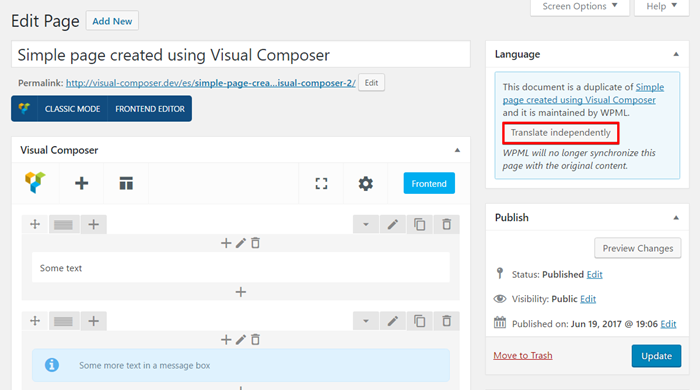Clone the first row with copy icon

[420, 224]
